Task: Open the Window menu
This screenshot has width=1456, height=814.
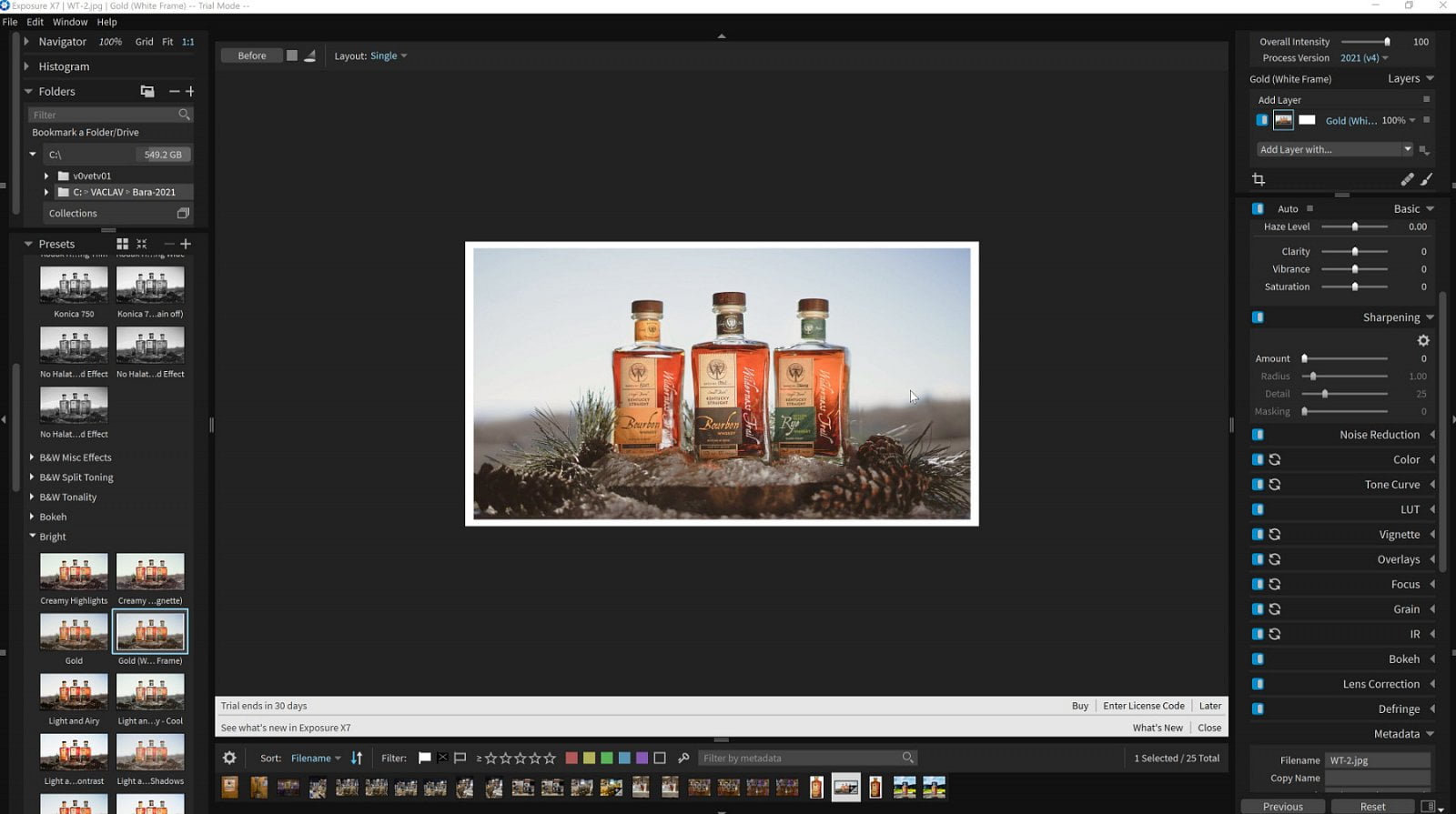Action: point(70,22)
